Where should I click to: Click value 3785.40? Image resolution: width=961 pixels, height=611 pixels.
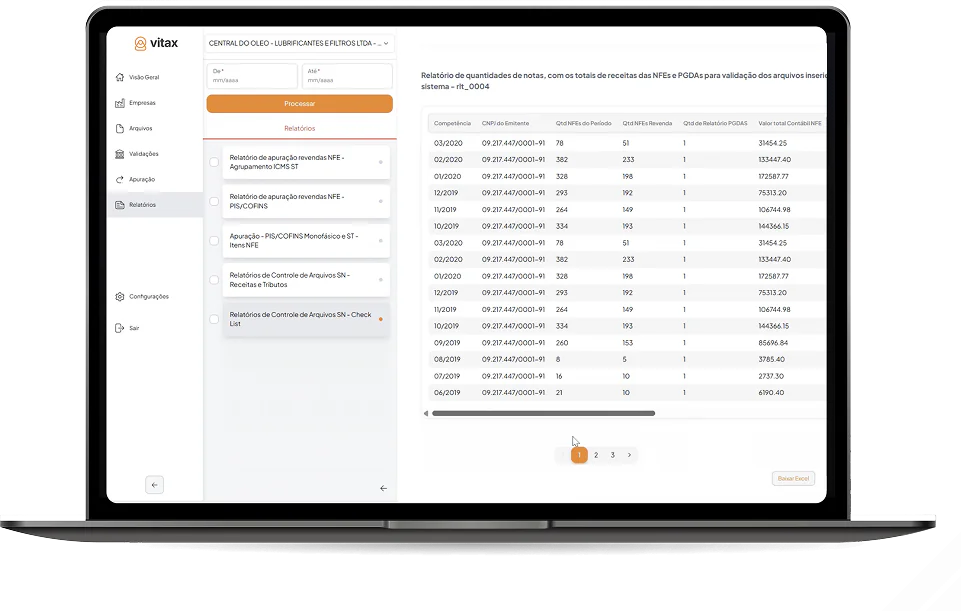click(x=771, y=359)
